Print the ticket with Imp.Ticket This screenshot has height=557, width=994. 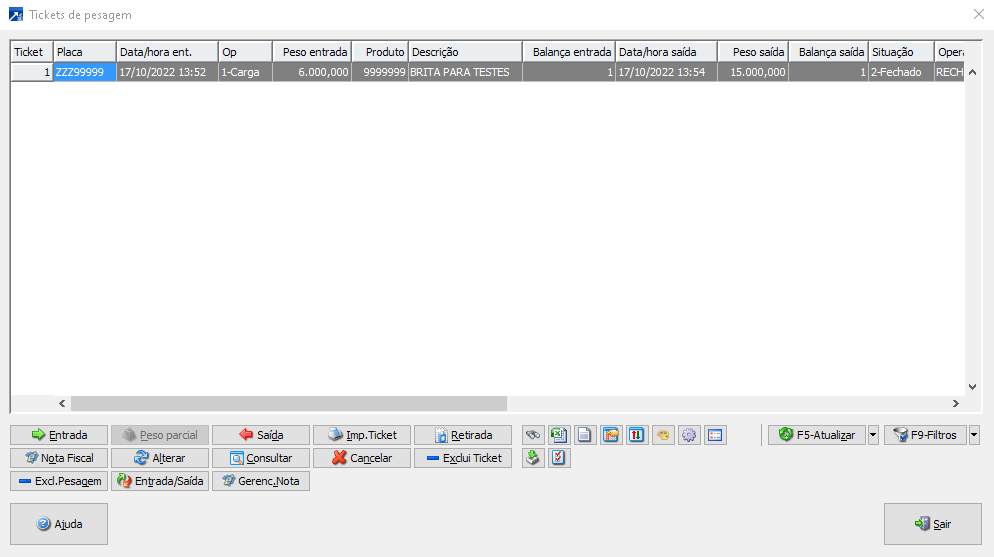(362, 435)
